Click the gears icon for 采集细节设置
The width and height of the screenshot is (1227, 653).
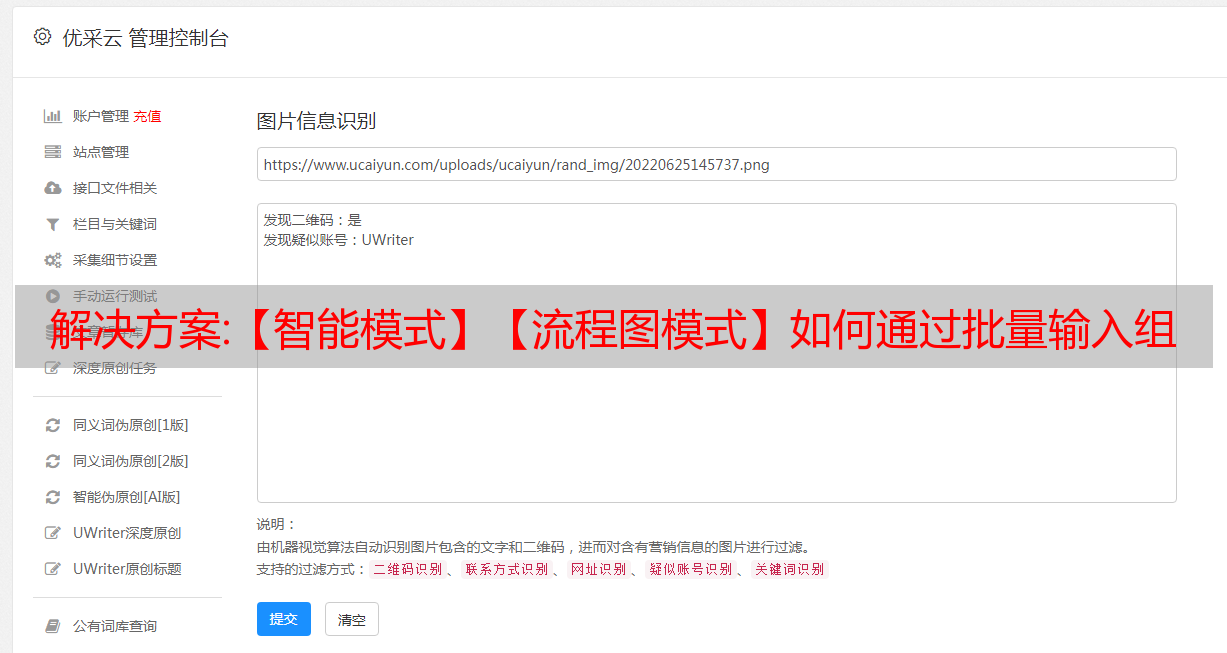(x=53, y=260)
